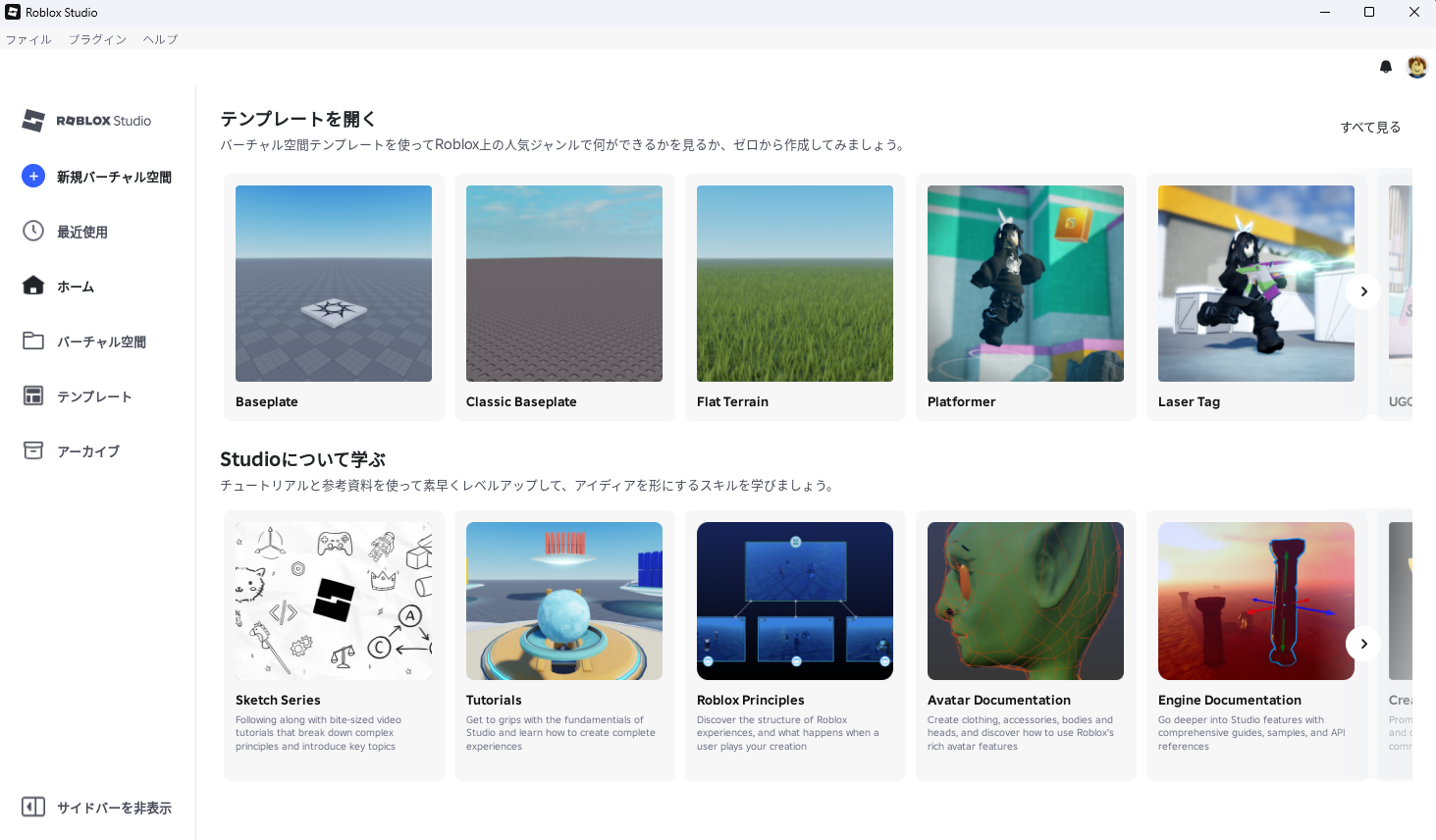Screen dimensions: 1436x840
Task: Open the Baseplate template thumbnail
Action: point(334,284)
